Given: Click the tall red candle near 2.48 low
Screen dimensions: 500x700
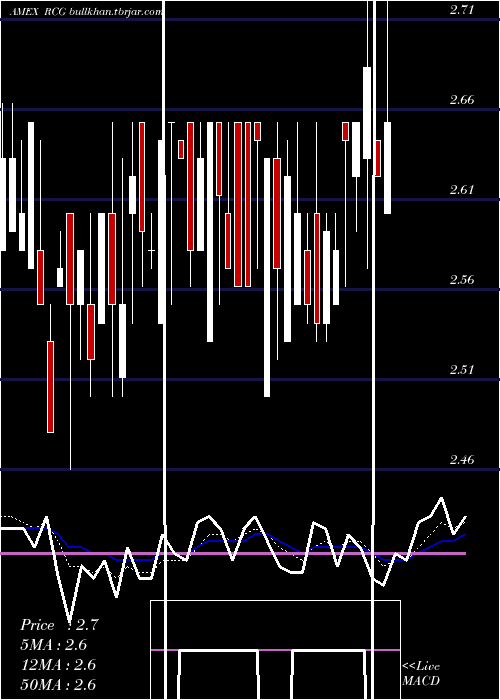Looking at the screenshot, I should click(50, 387).
